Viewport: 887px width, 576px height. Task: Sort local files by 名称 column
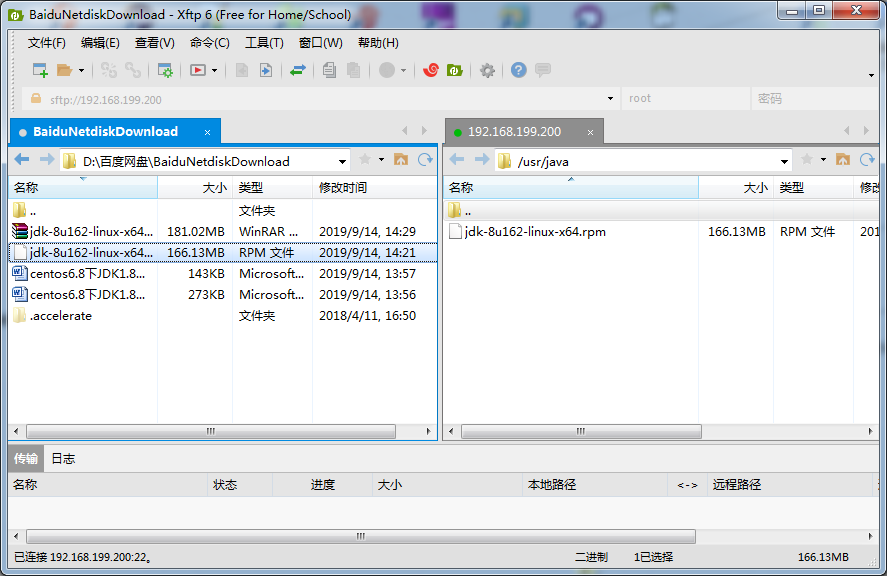click(x=83, y=187)
